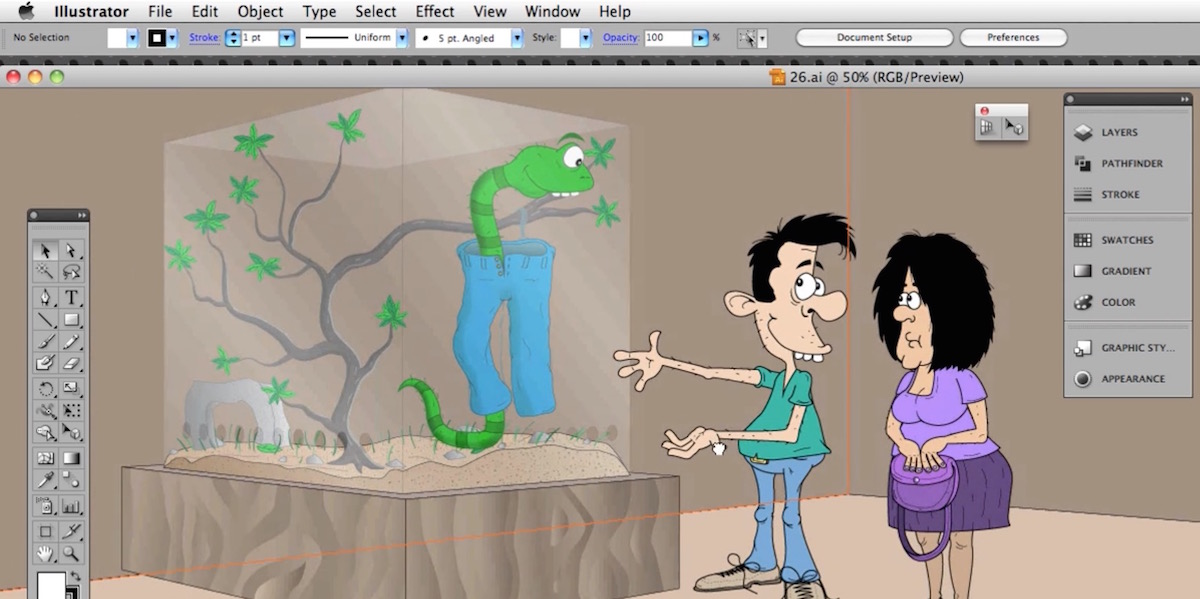
Task: Select the Magic Wand tool
Action: pyautogui.click(x=45, y=272)
